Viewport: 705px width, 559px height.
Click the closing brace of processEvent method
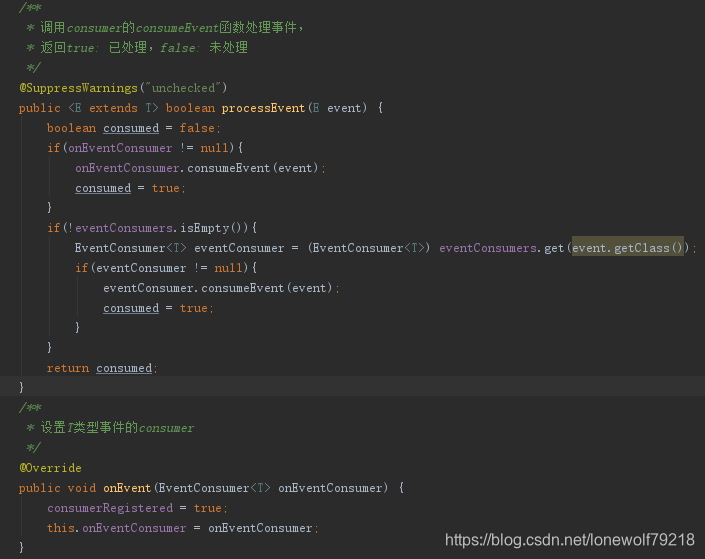pyautogui.click(x=21, y=387)
